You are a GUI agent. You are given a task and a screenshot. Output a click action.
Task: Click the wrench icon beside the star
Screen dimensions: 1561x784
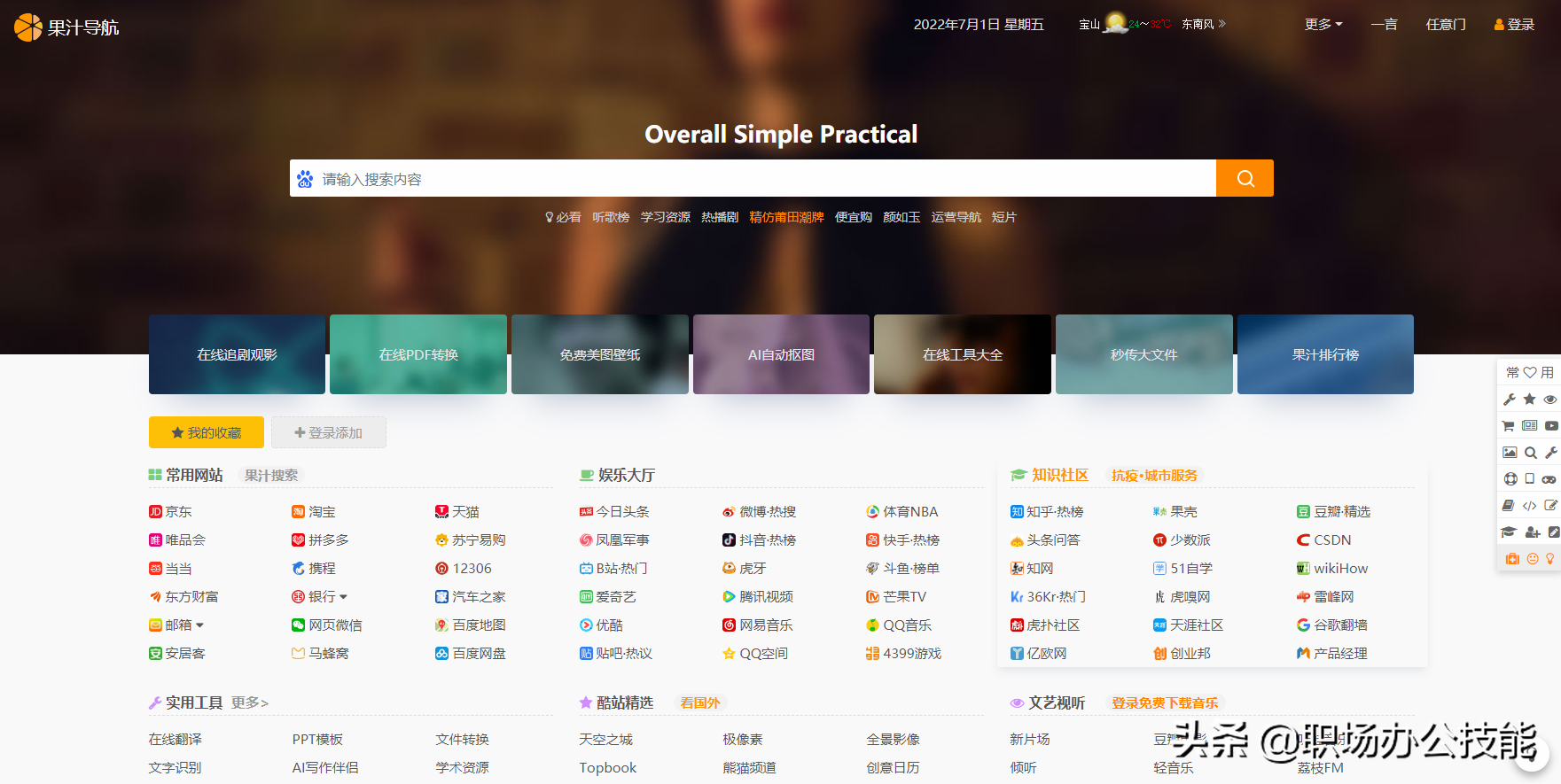(1509, 400)
